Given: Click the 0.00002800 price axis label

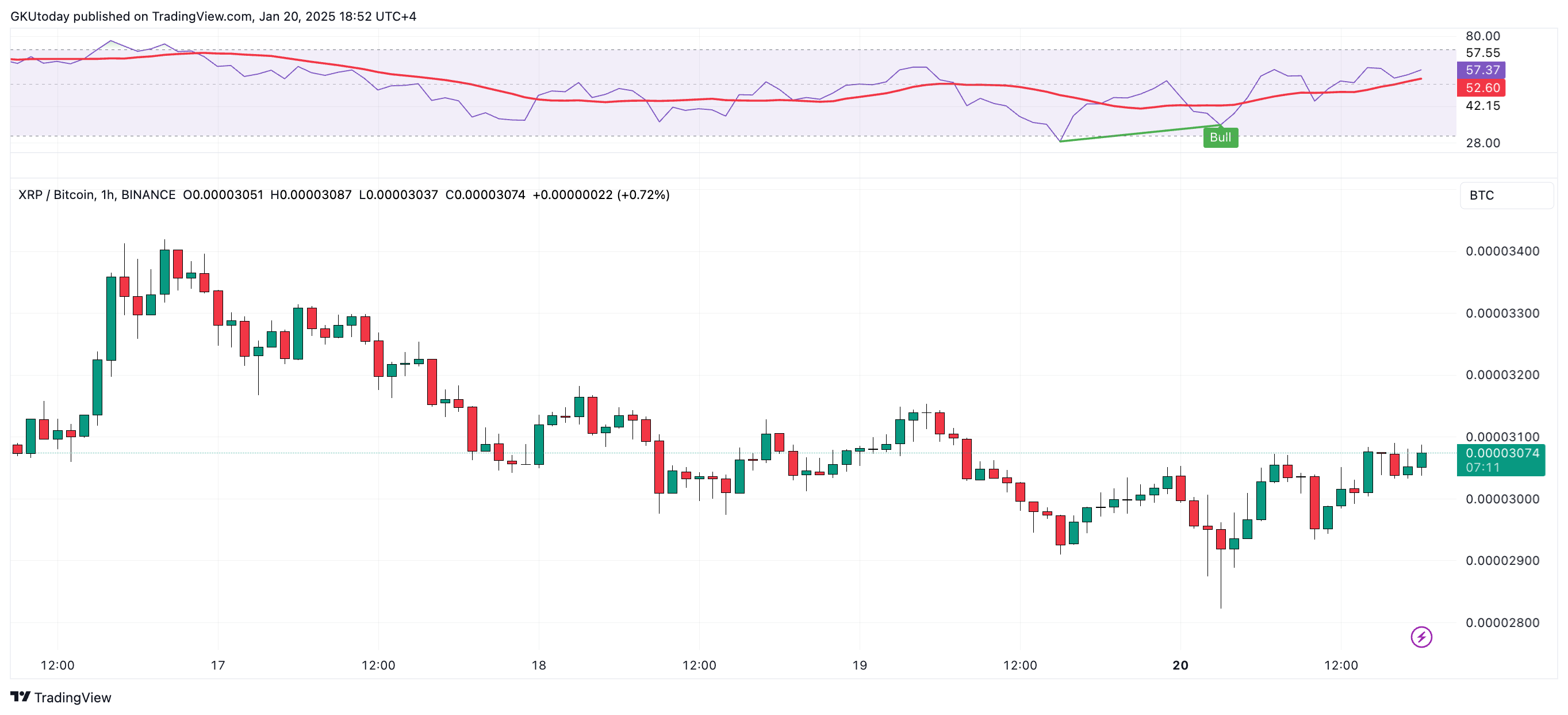Looking at the screenshot, I should 1502,623.
